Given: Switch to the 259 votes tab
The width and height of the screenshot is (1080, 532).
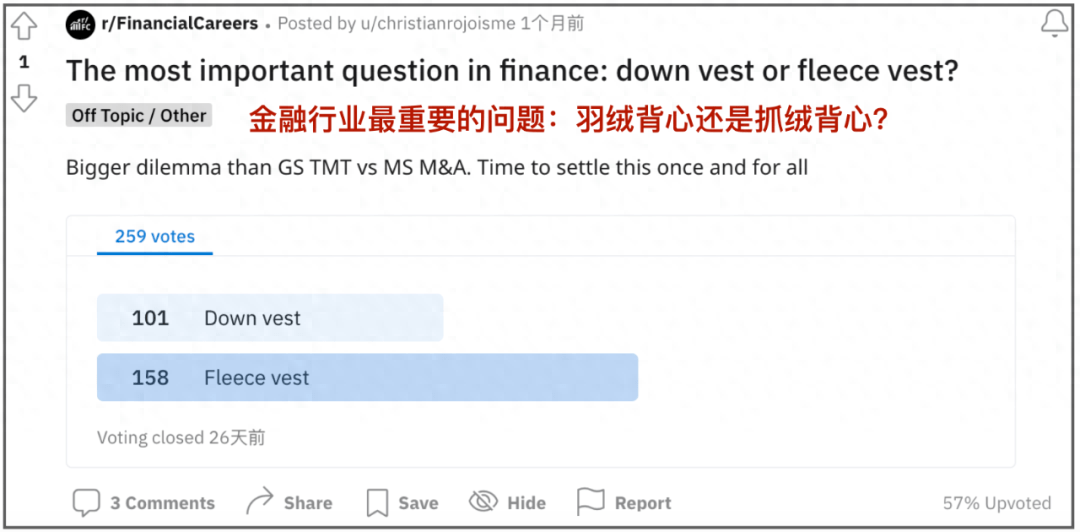Looking at the screenshot, I should click(x=155, y=237).
